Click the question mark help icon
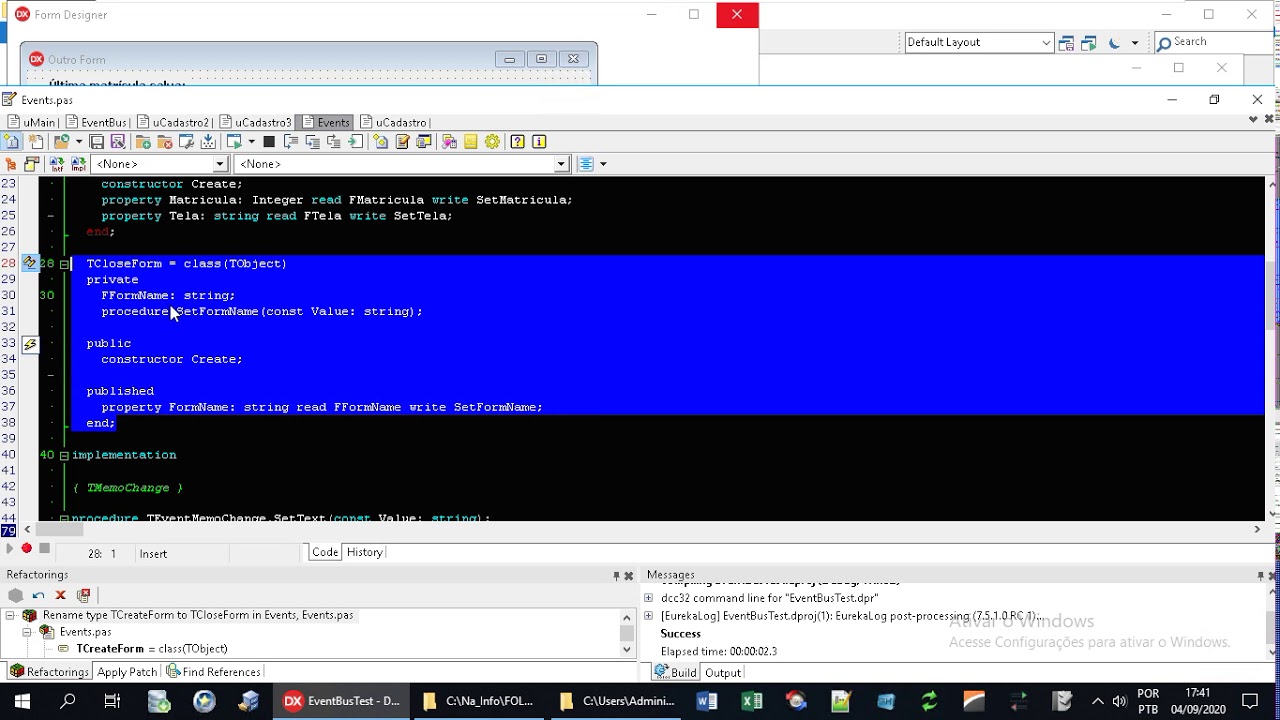The width and height of the screenshot is (1280, 720). (517, 141)
